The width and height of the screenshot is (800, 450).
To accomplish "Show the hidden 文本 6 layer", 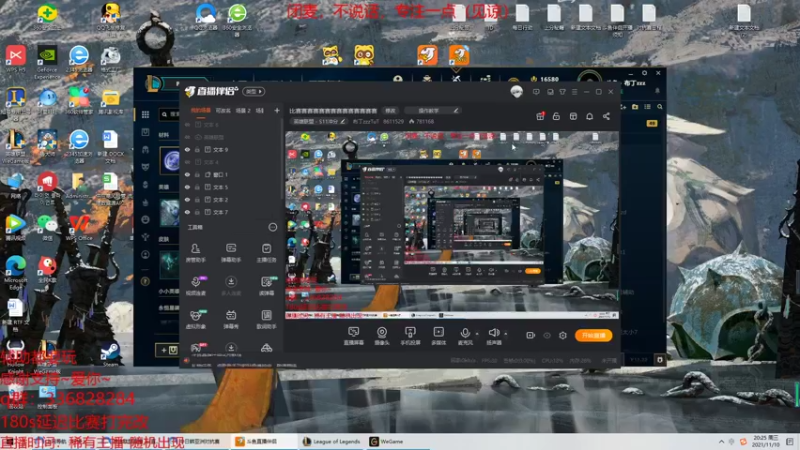I will (x=187, y=124).
